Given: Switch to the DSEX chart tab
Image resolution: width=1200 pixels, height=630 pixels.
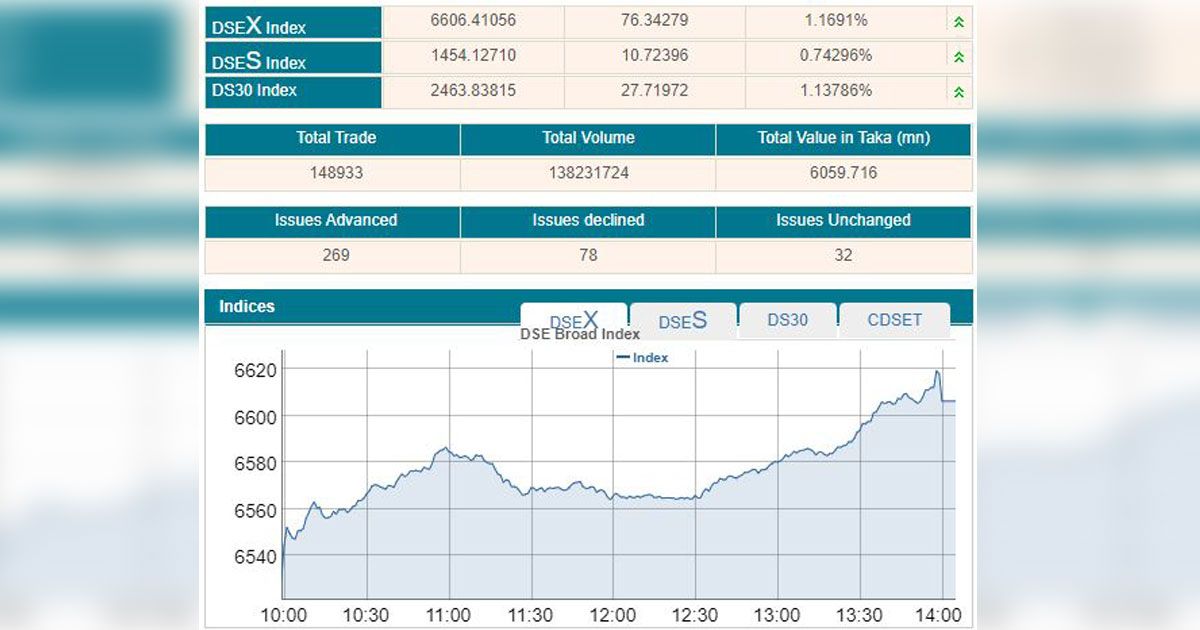Looking at the screenshot, I should (x=574, y=321).
